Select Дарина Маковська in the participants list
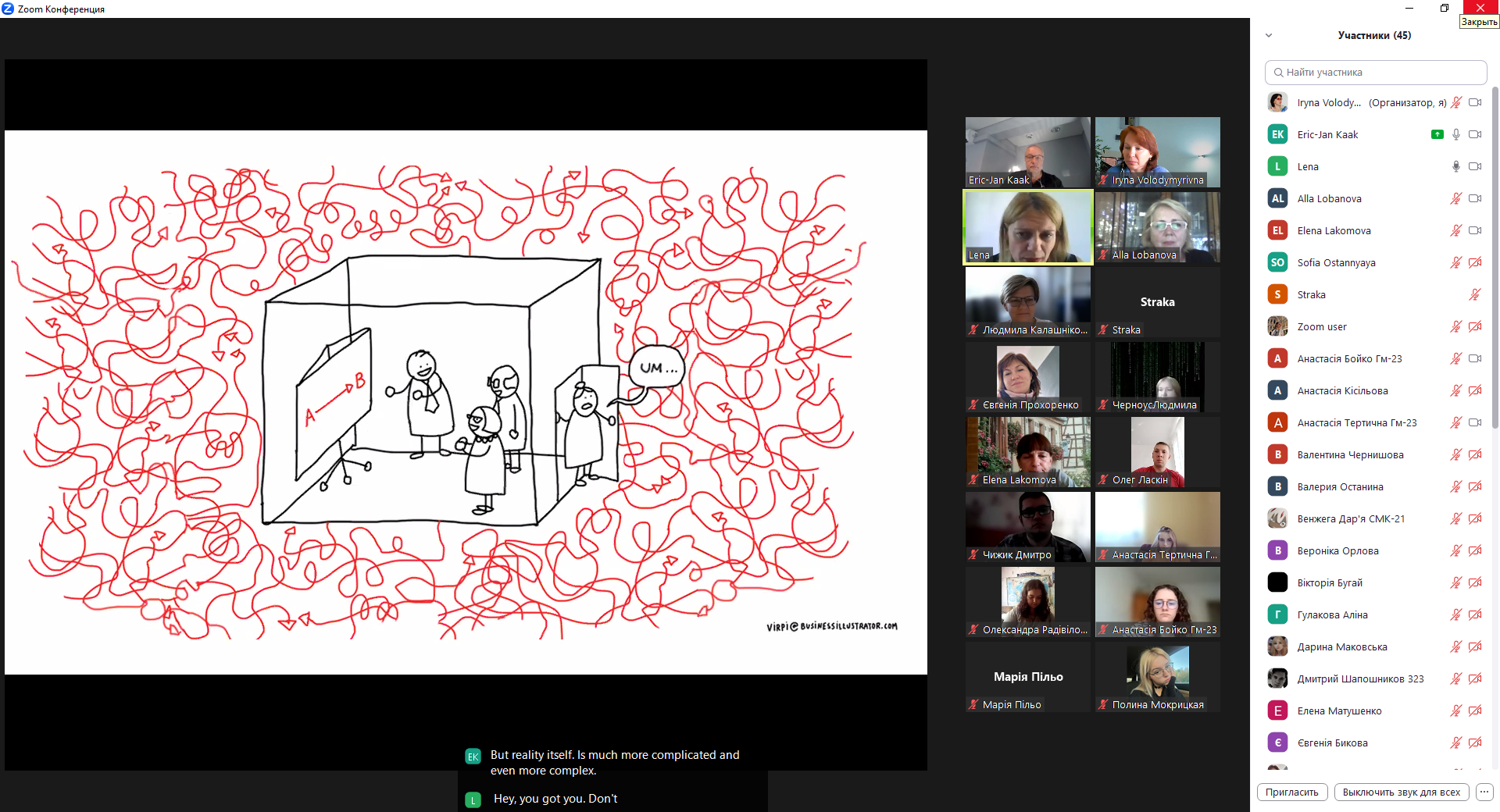This screenshot has height=812, width=1500. 1342,646
